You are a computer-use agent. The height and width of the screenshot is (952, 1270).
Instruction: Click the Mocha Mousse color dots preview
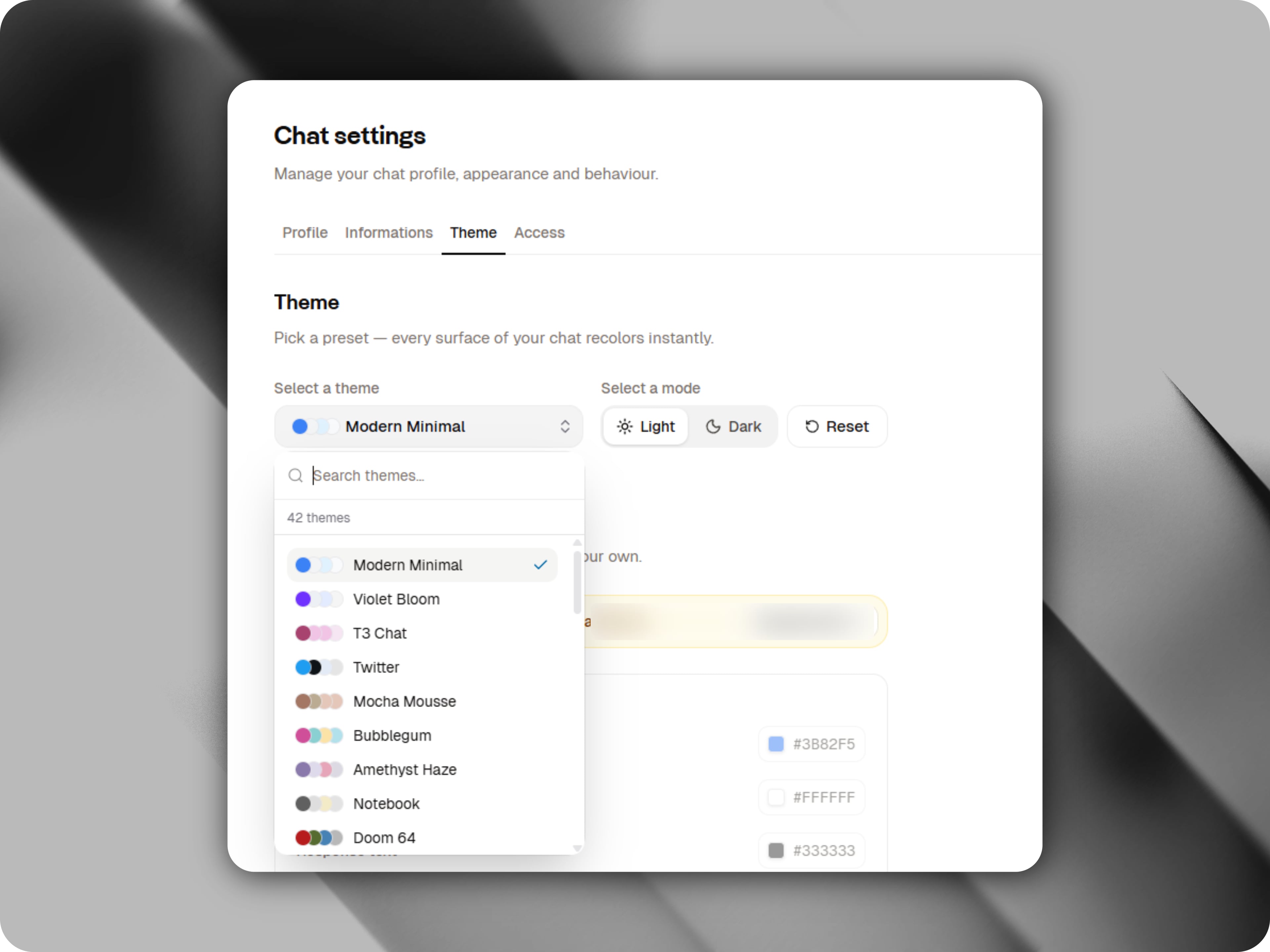319,701
